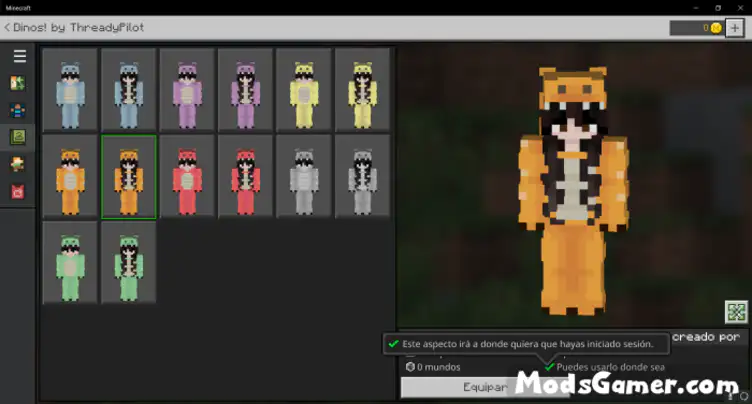Select the gray dino skin with long hair
This screenshot has height=404, width=752.
point(363,177)
